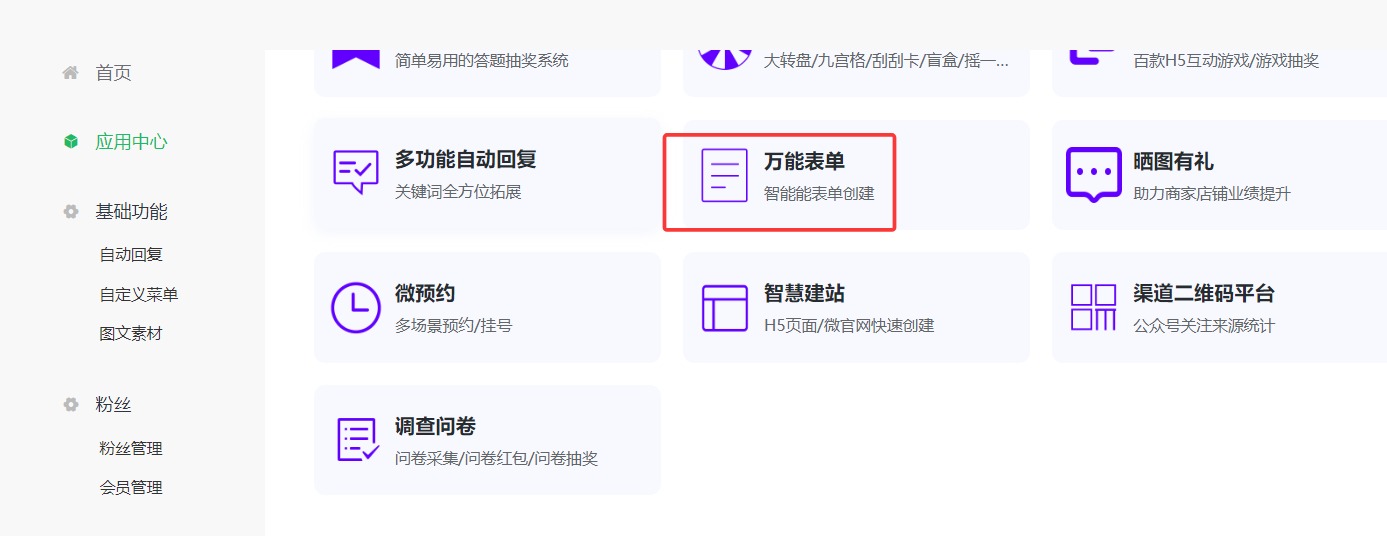Screen dimensions: 1387x536
Task: Open 应用中心 in the sidebar
Action: tap(131, 142)
